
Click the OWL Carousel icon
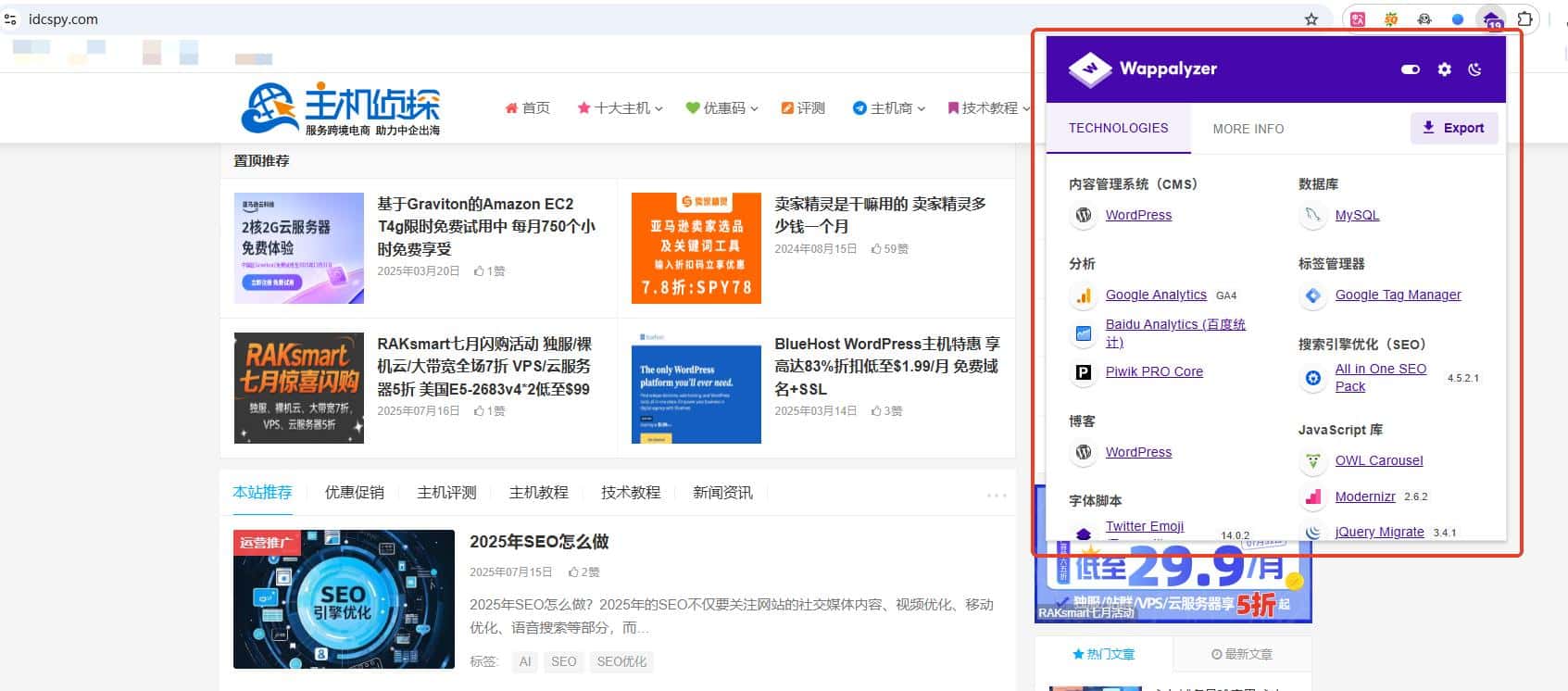pyautogui.click(x=1312, y=460)
